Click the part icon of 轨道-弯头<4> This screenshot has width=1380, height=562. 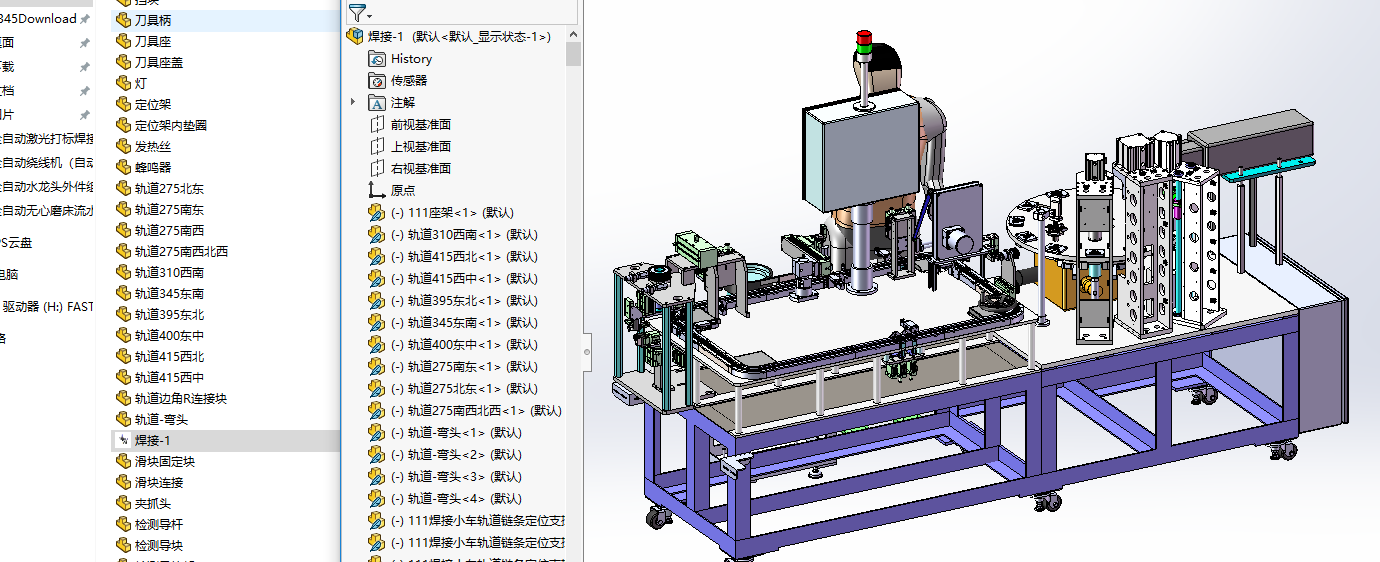[377, 499]
